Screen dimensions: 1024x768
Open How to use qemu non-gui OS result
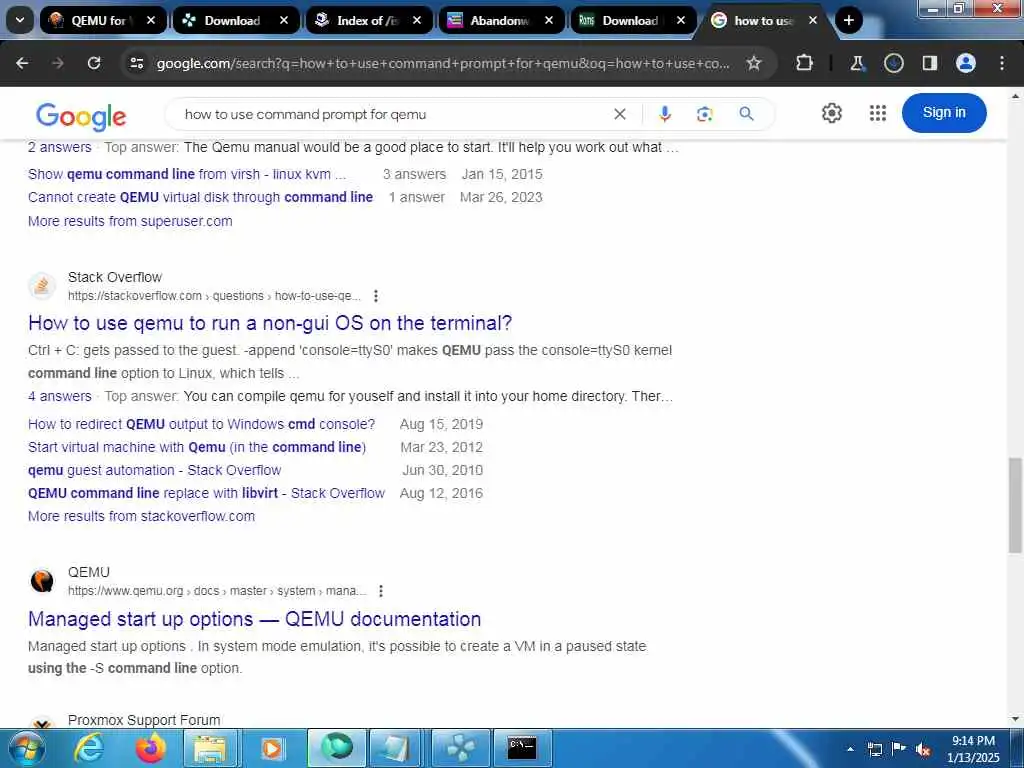coord(270,323)
